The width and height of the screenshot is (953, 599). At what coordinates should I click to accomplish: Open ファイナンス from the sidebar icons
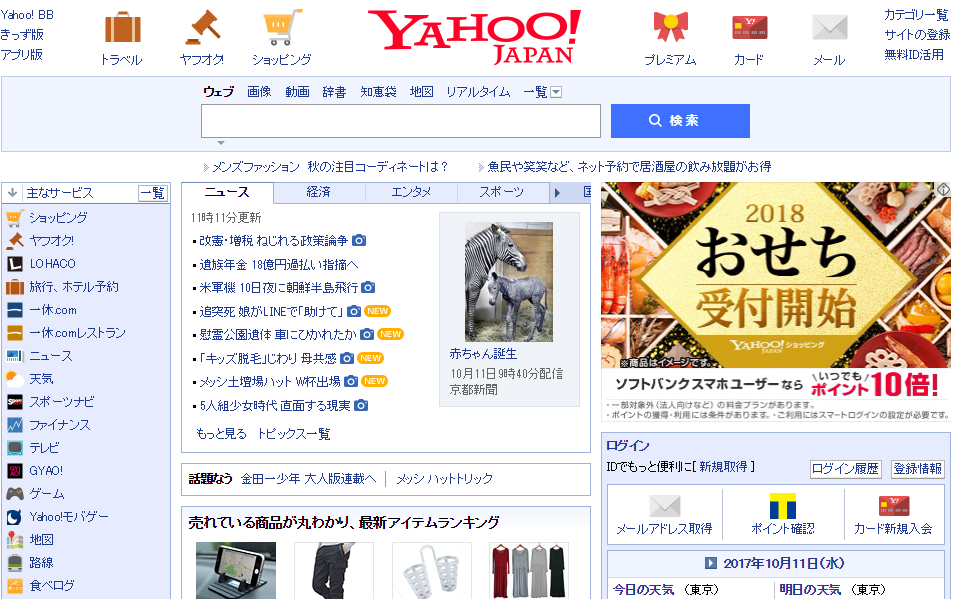(15, 424)
